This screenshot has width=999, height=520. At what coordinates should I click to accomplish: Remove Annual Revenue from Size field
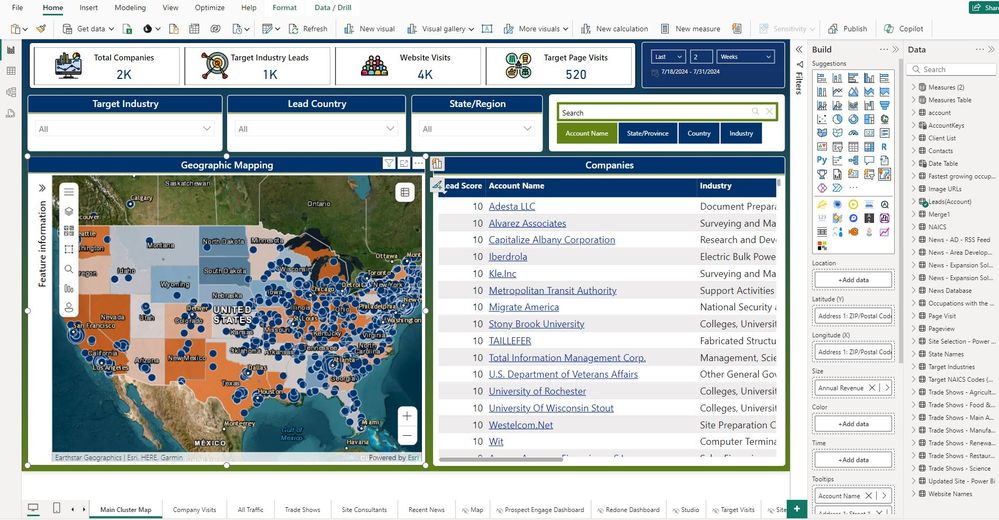tap(872, 387)
